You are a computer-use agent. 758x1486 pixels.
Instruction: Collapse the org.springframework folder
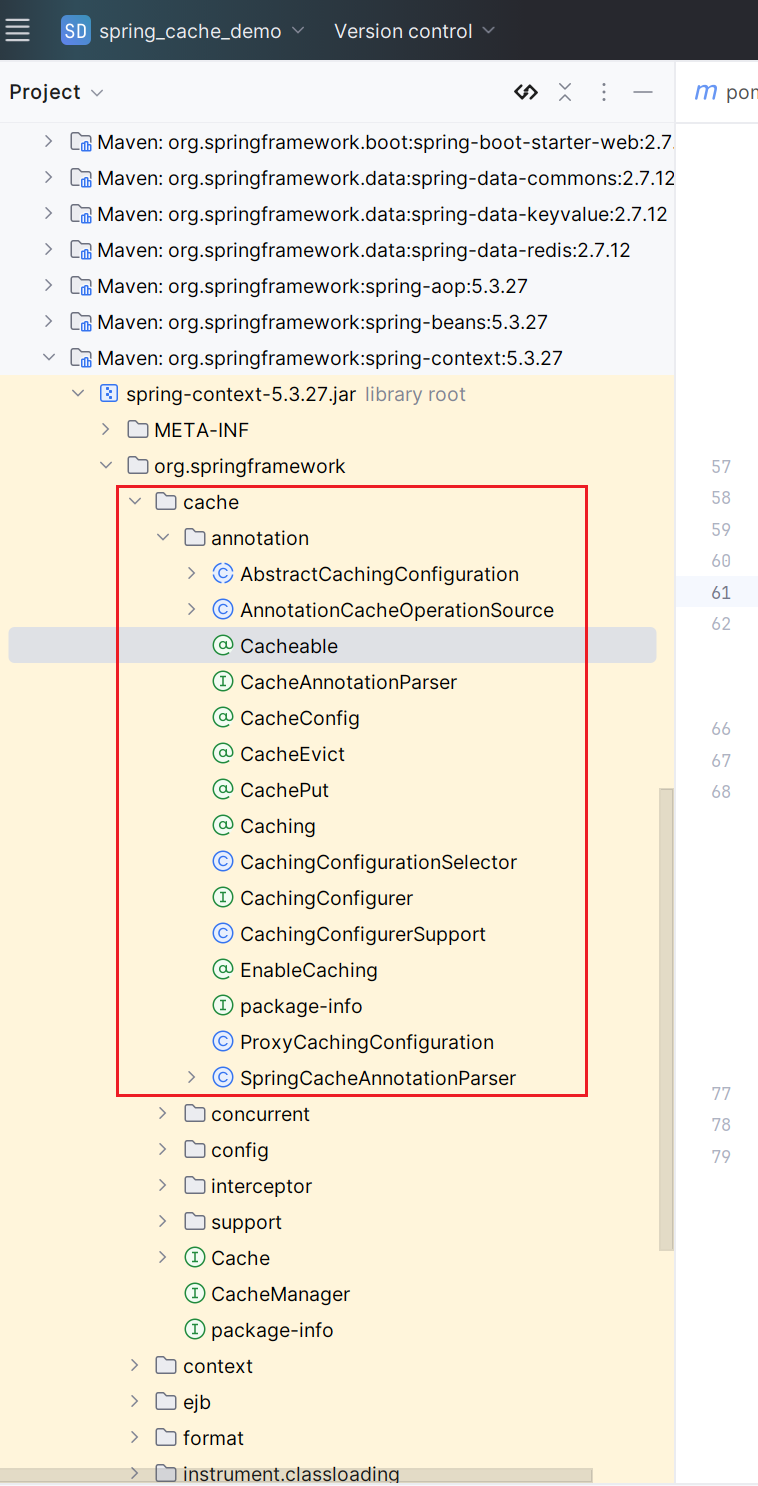point(106,466)
